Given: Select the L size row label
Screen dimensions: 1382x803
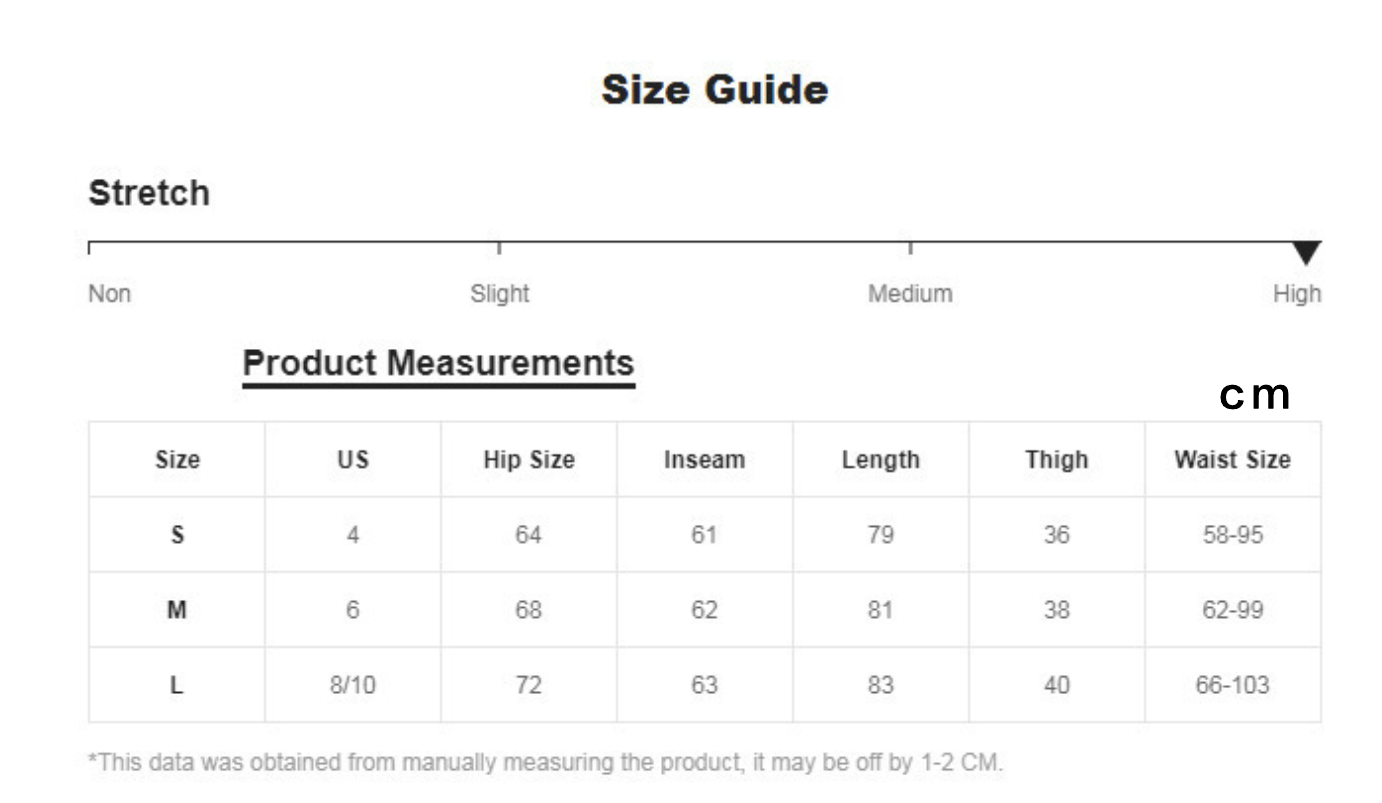Looking at the screenshot, I should pos(177,685).
